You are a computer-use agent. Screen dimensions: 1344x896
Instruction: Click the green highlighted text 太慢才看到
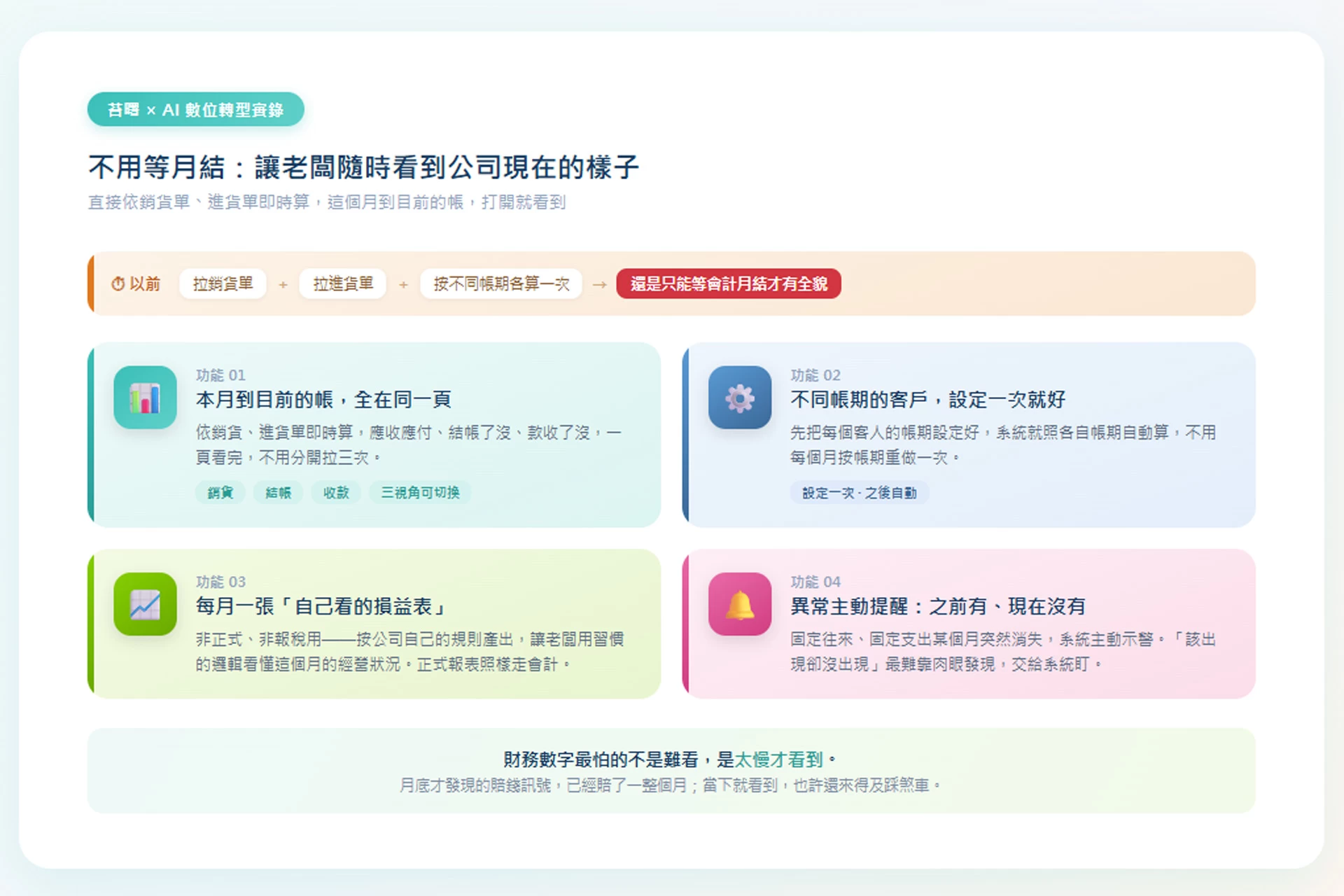click(778, 759)
